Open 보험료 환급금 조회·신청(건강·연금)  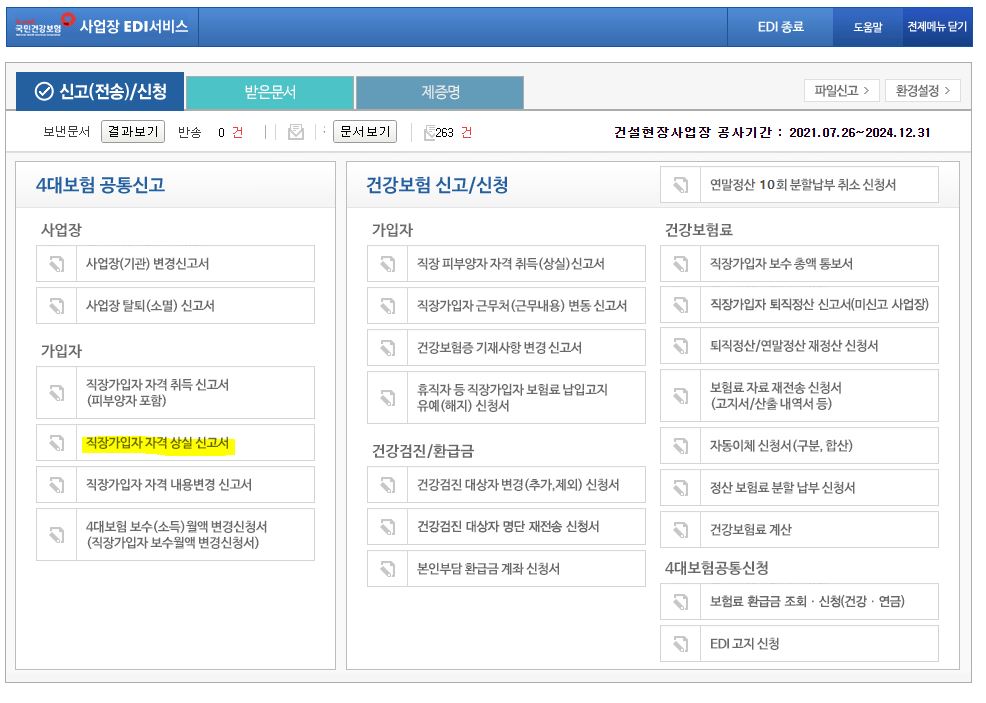click(799, 602)
